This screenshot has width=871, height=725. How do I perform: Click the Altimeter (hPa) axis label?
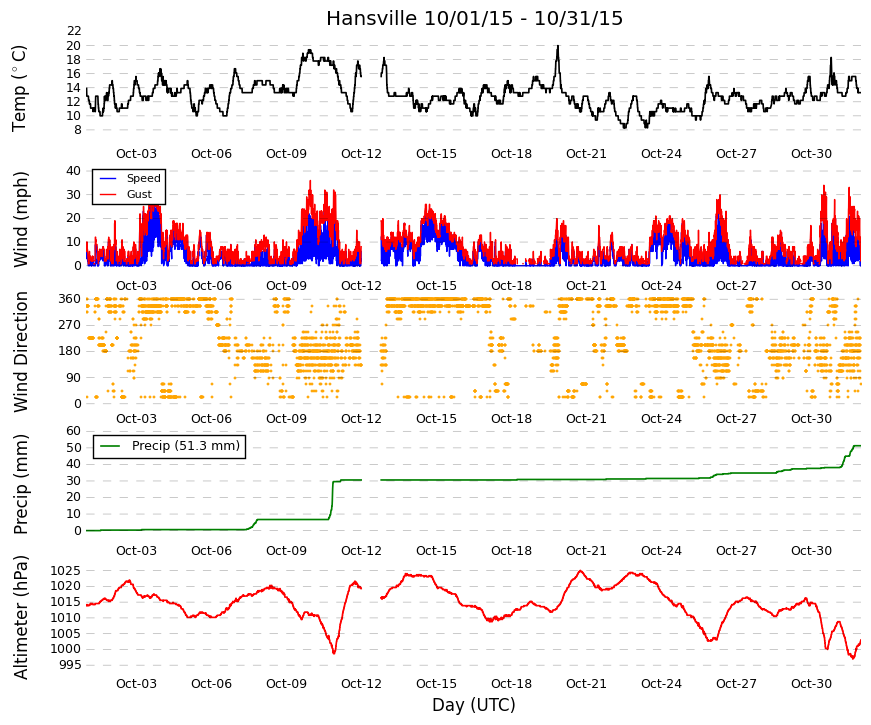click(x=21, y=617)
